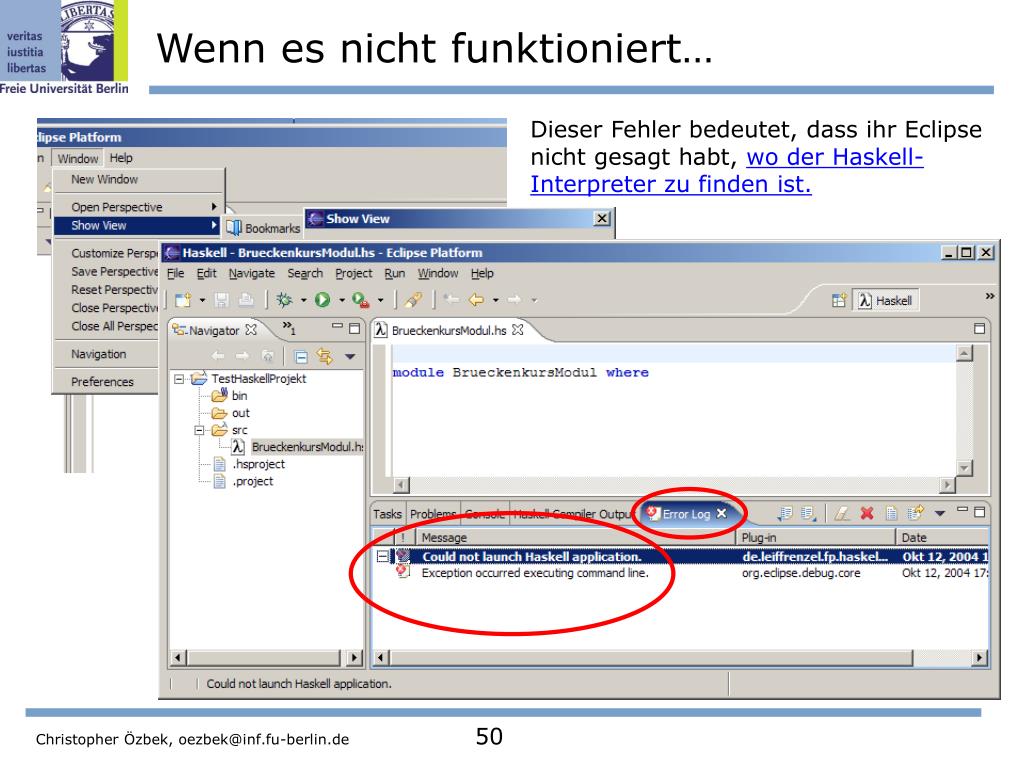
Task: Click the External Tools run icon
Action: click(360, 300)
